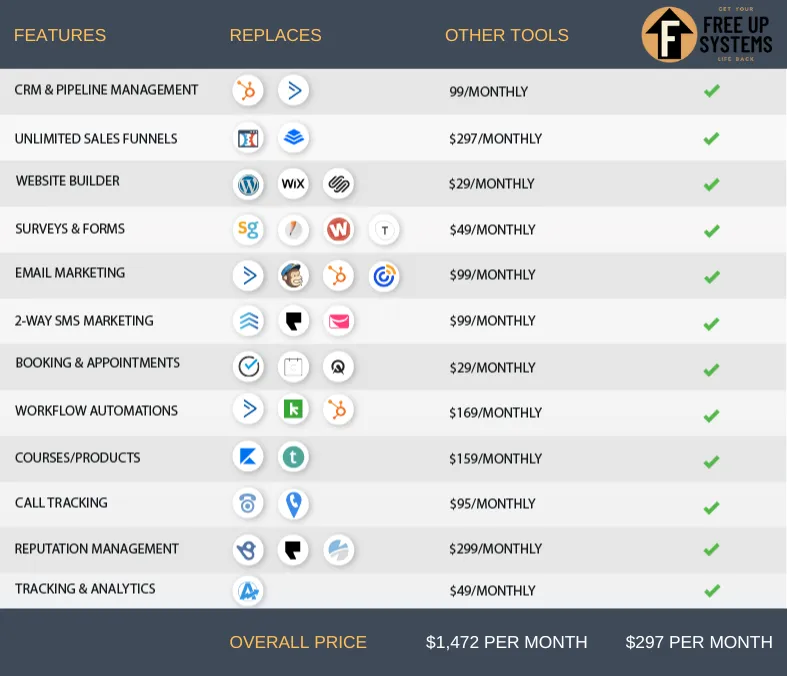Click checkmark for CRM & Pipeline Management
This screenshot has width=787, height=676.
click(x=711, y=91)
